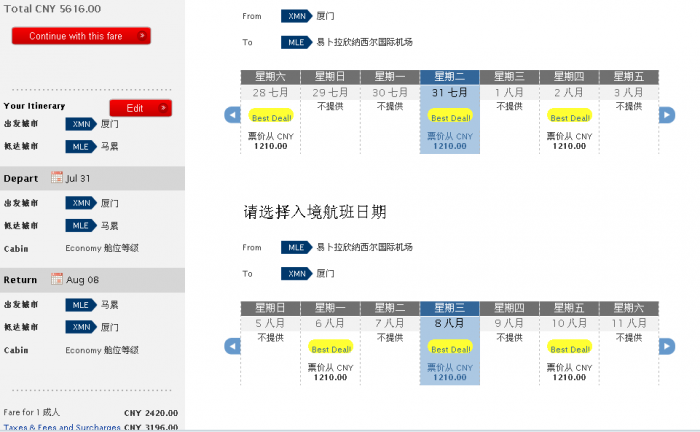Click the Return section header
Viewport: 700px width, 432px height.
point(21,280)
